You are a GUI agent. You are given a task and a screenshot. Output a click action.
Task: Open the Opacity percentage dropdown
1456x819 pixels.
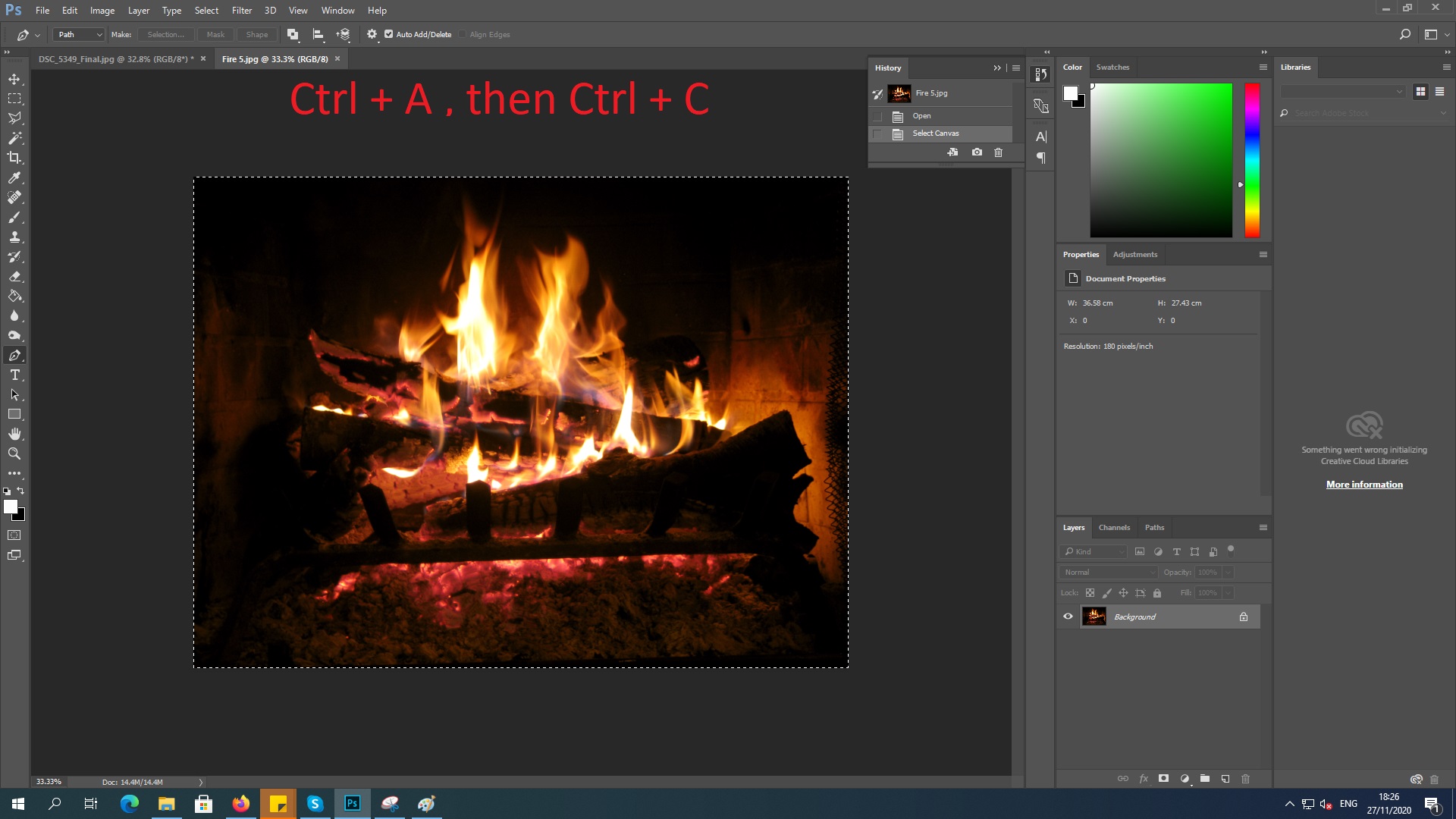click(1227, 572)
